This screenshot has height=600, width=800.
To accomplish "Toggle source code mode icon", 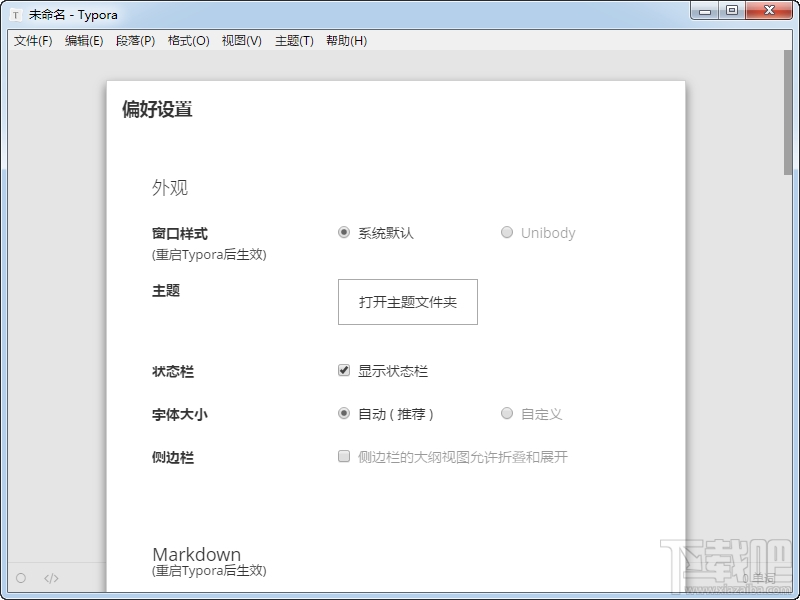I will point(51,578).
